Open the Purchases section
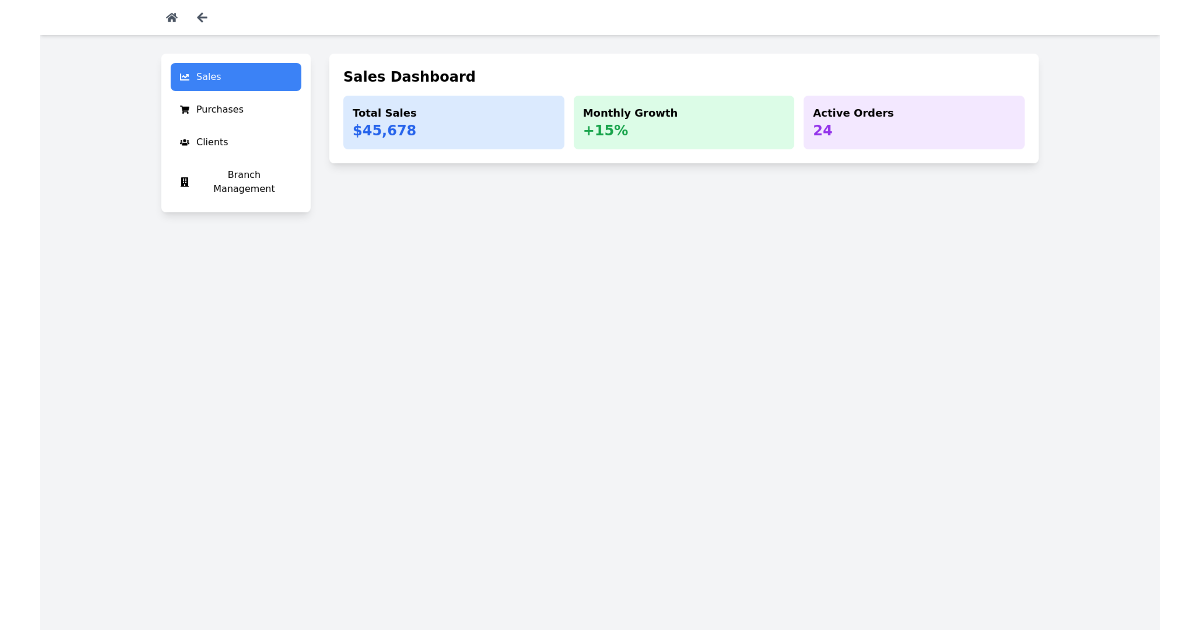 point(218,109)
